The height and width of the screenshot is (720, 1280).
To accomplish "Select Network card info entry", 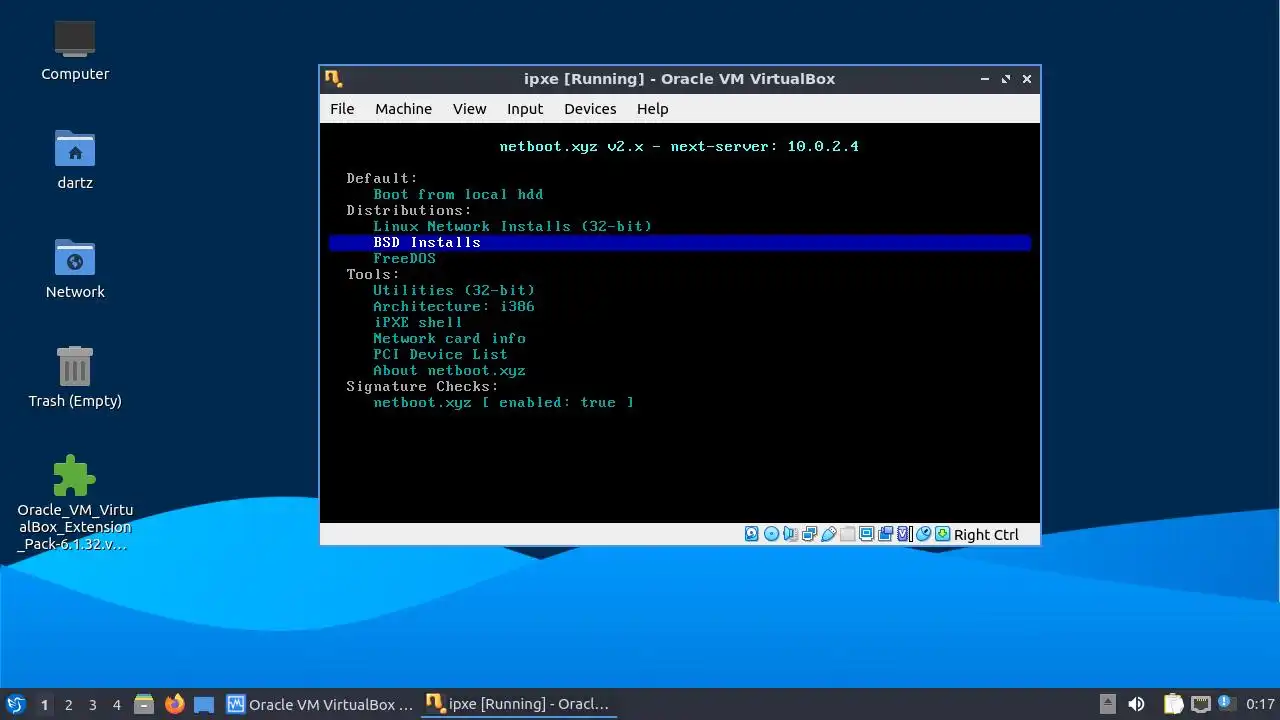I will click(x=449, y=338).
